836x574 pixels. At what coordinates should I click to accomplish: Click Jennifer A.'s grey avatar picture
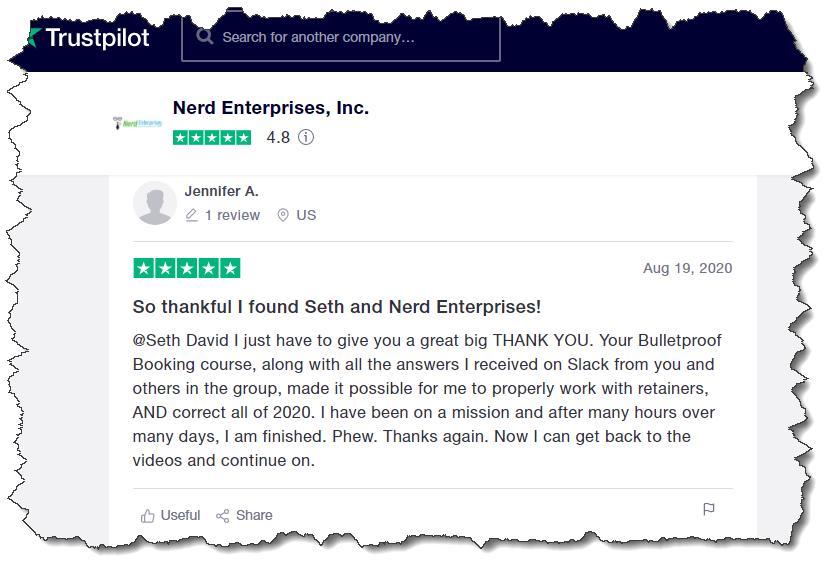155,203
